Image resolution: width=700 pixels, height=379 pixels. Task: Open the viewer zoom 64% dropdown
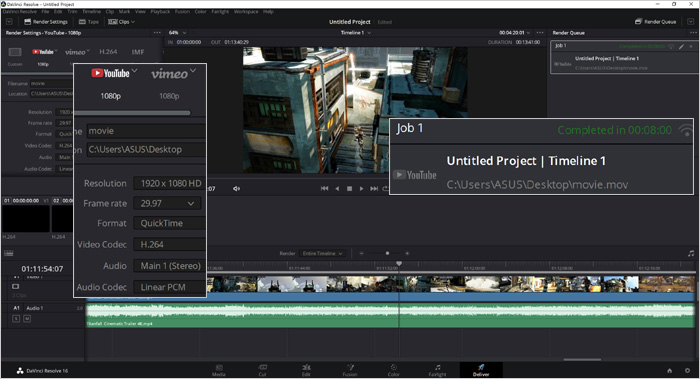tap(177, 33)
